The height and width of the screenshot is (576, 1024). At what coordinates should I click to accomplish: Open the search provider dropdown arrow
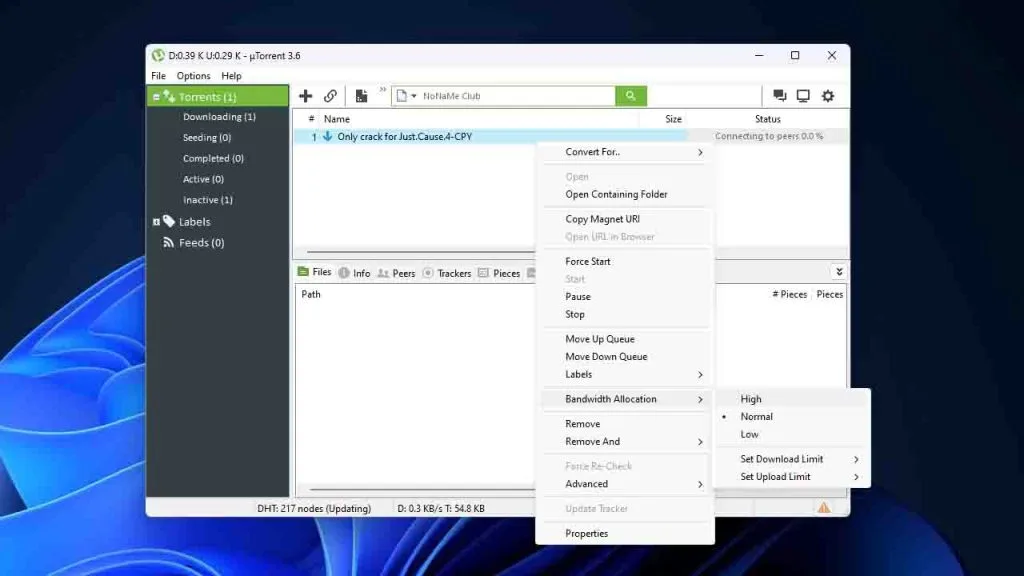413,96
